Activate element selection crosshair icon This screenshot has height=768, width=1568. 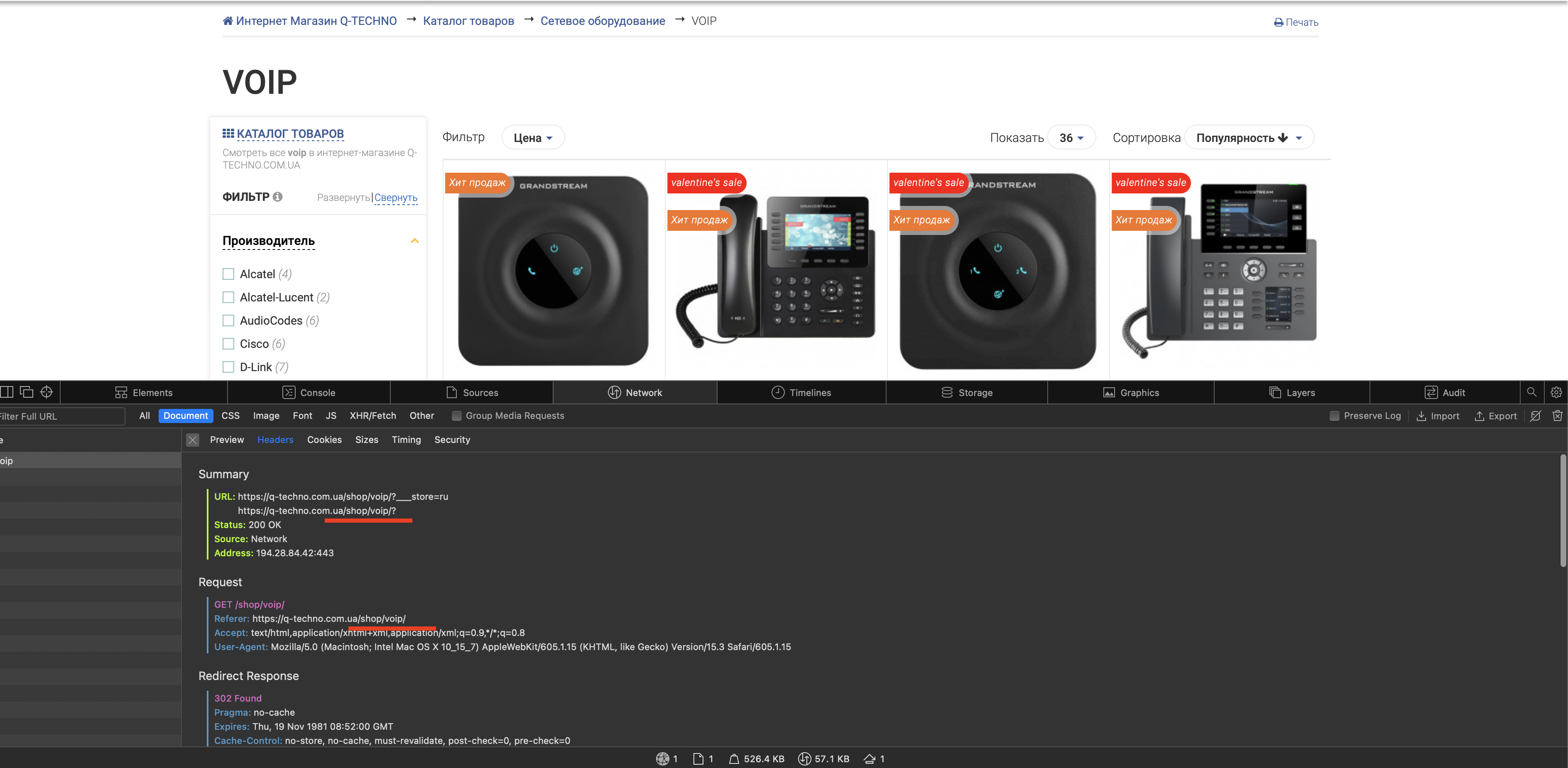(47, 392)
